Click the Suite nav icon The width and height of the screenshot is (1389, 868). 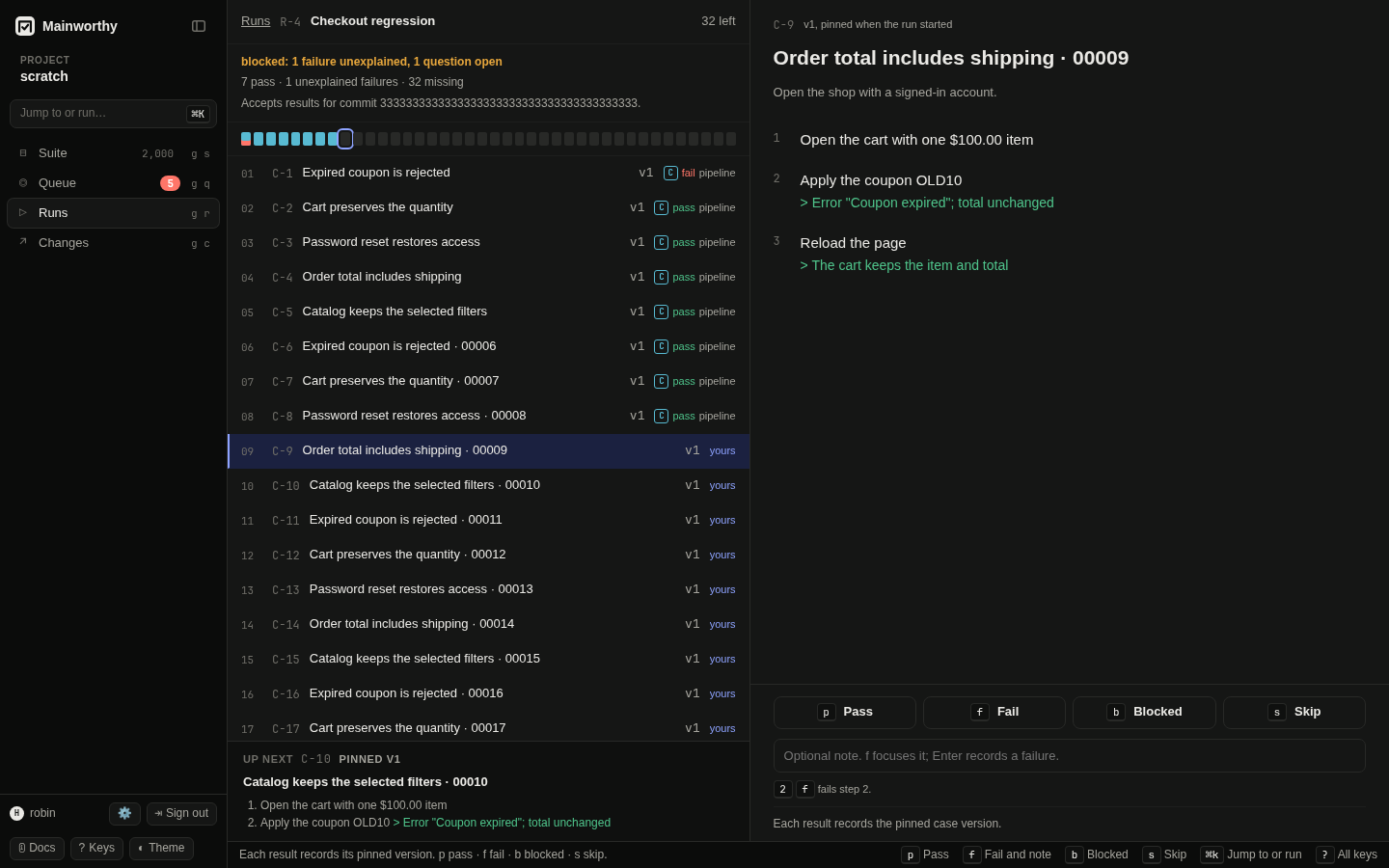click(x=23, y=153)
